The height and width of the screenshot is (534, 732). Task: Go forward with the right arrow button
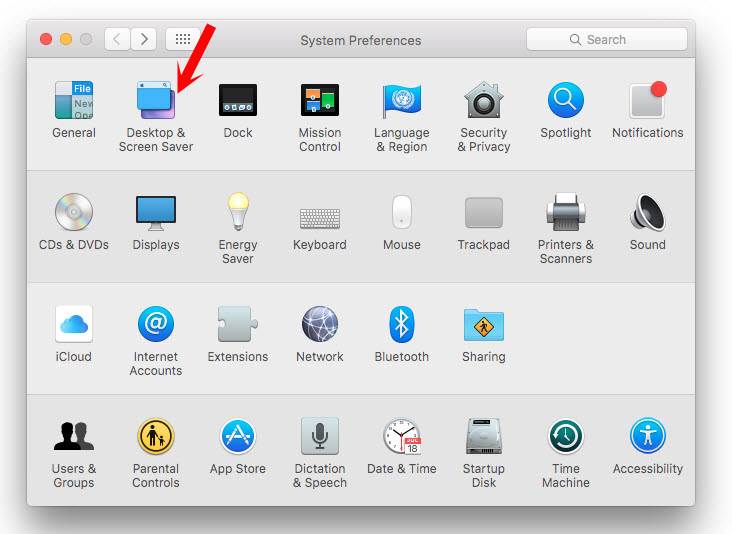[143, 39]
